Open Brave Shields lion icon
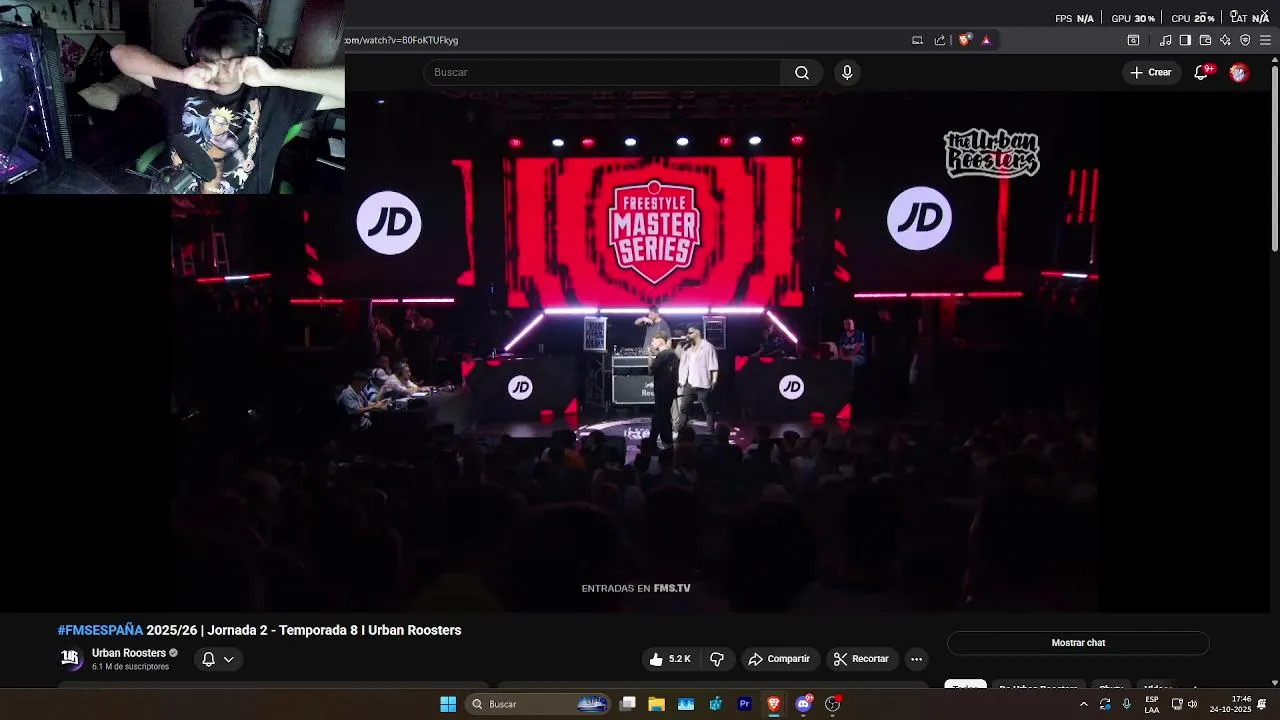 [x=964, y=40]
